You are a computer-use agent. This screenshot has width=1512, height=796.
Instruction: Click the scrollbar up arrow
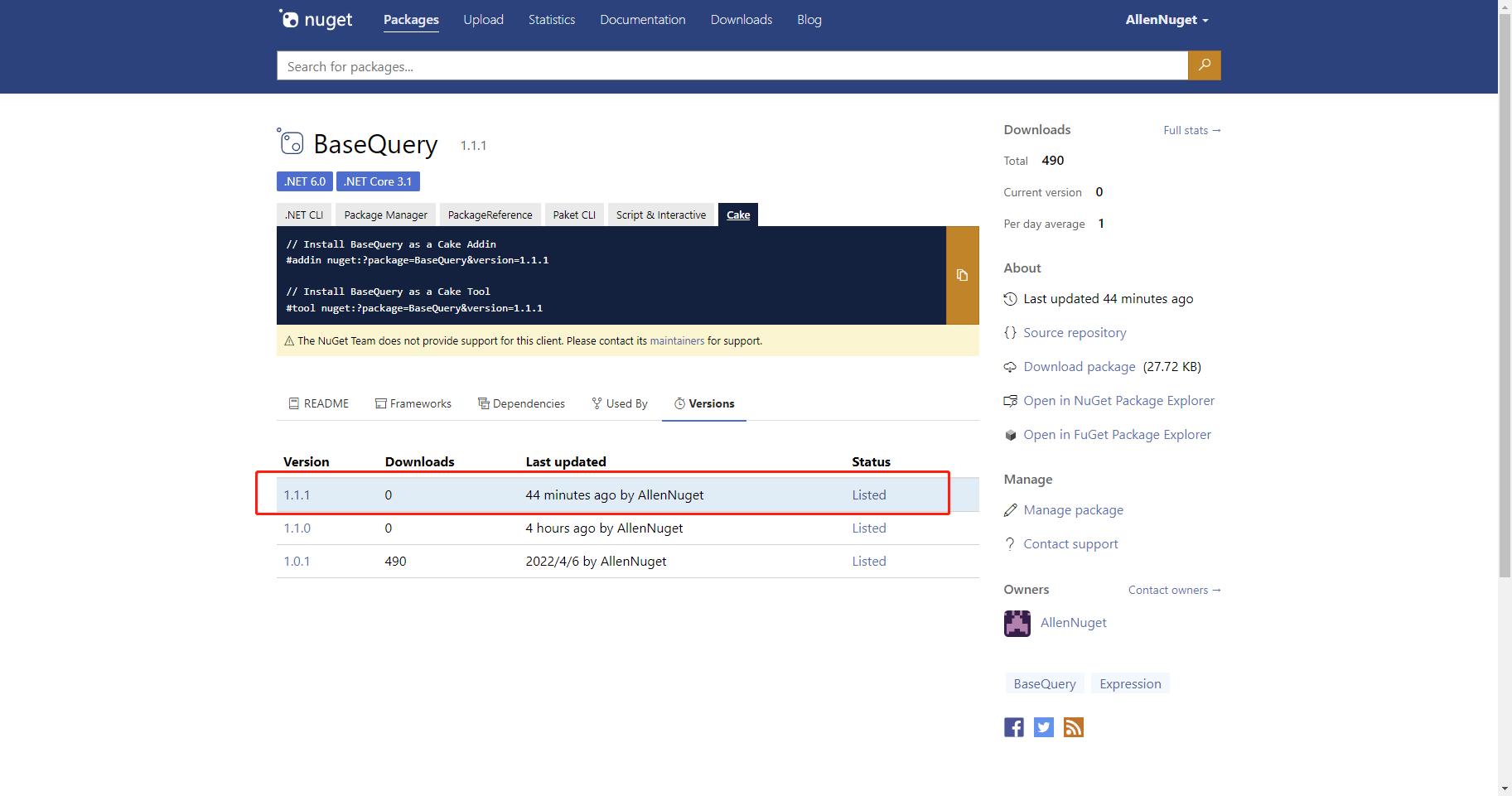1505,6
